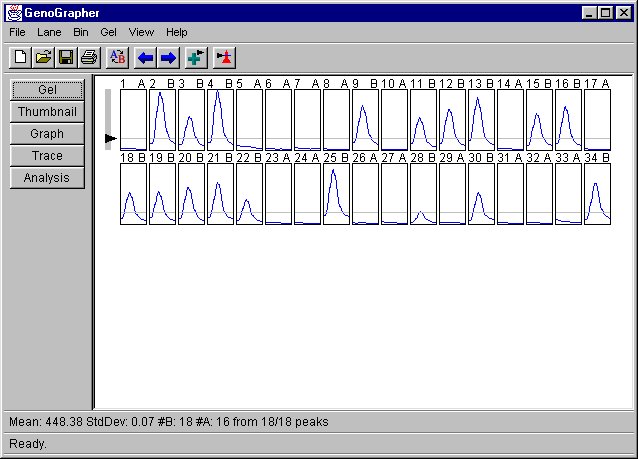
Task: Click the Print toolbar icon
Action: (x=88, y=58)
